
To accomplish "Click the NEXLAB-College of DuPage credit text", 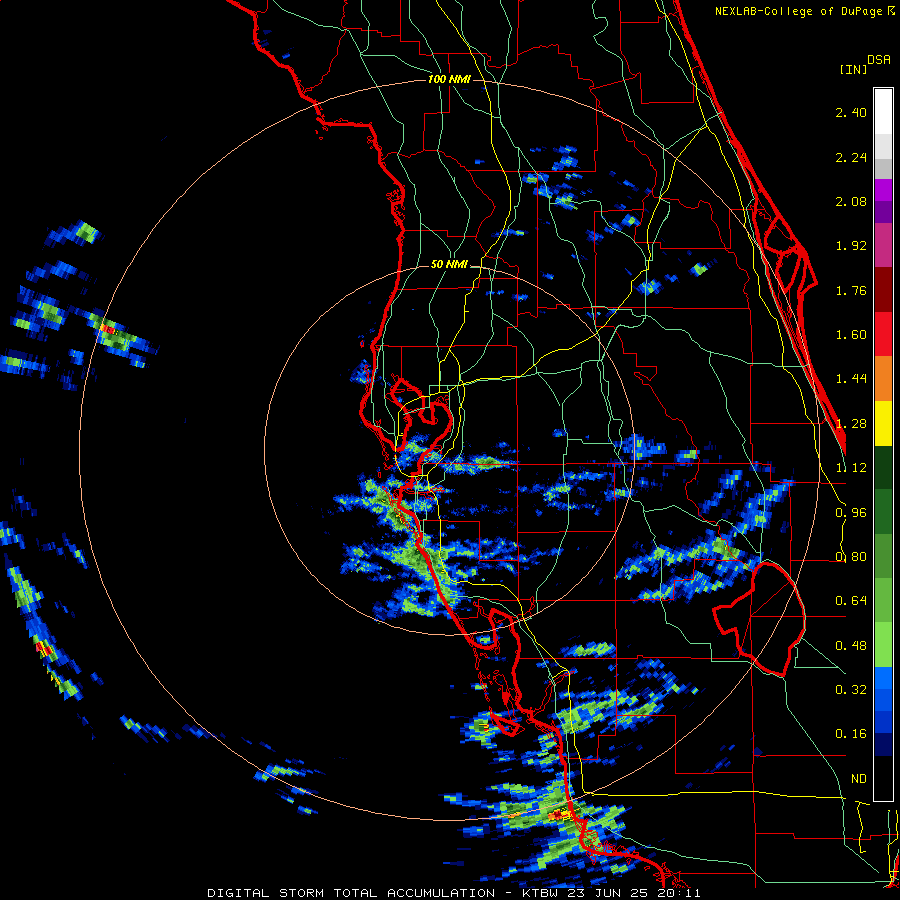I will (805, 11).
